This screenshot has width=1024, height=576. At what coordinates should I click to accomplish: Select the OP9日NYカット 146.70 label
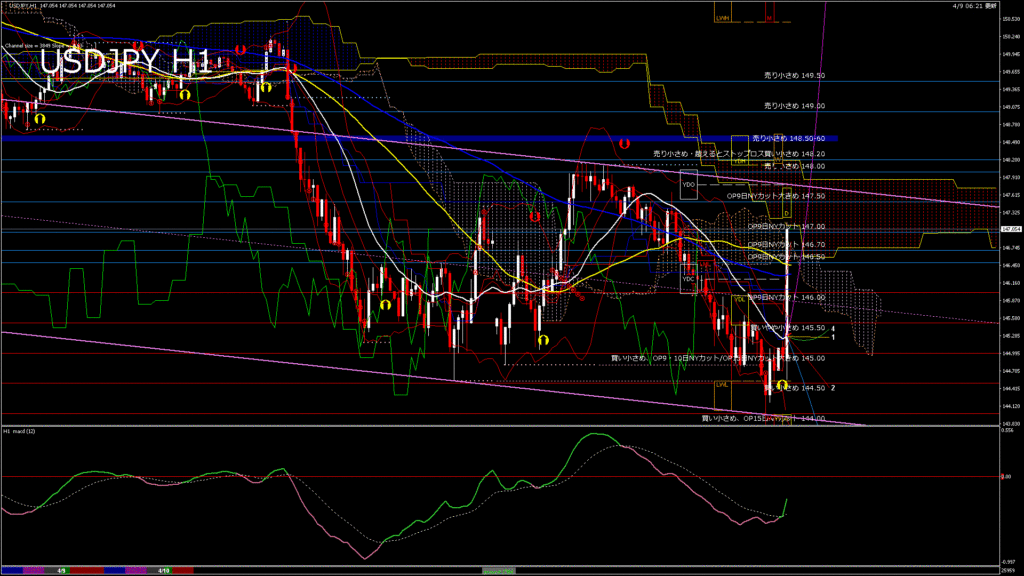coord(786,245)
